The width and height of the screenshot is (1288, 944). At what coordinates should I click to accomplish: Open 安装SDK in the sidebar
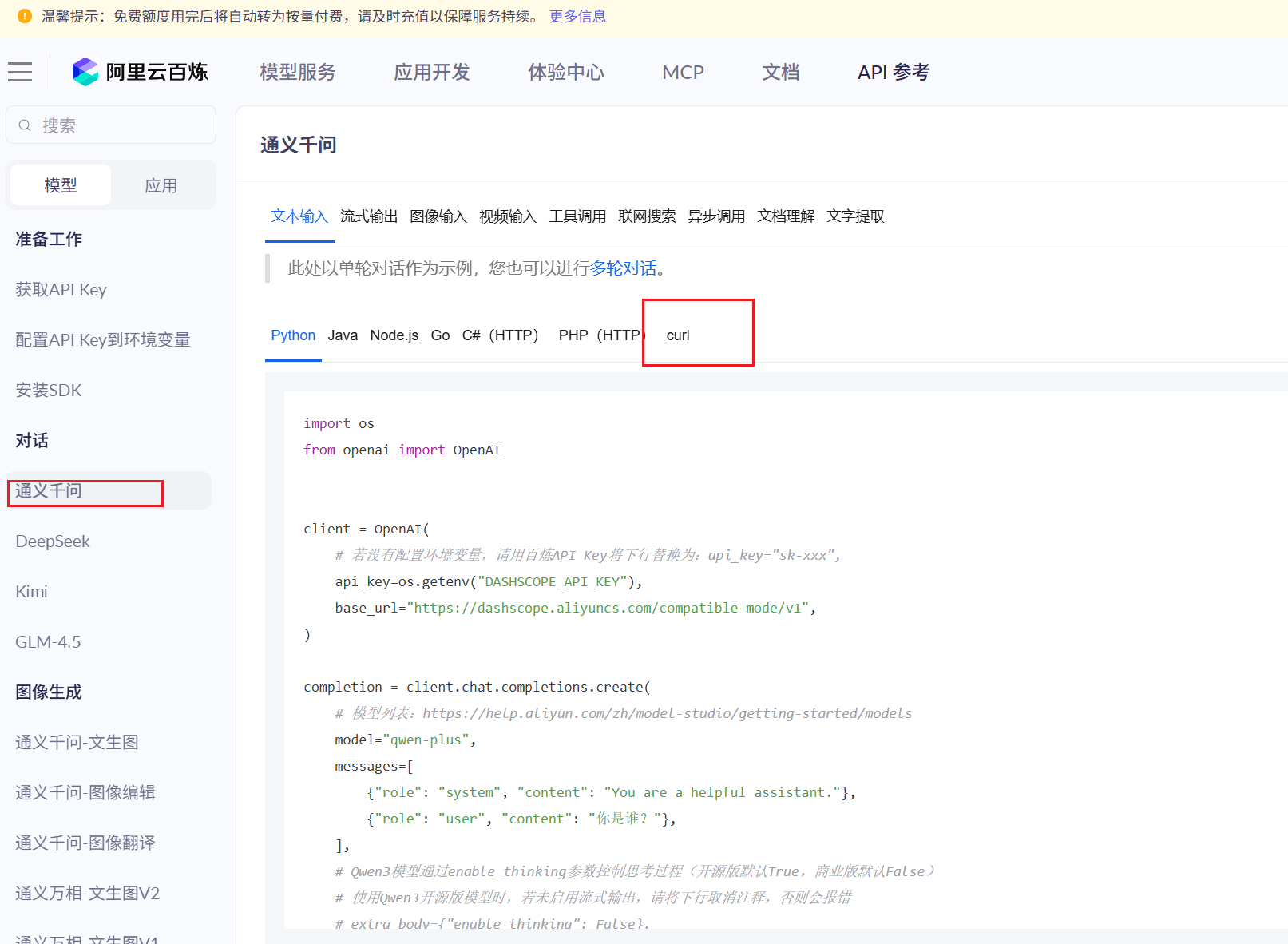(49, 390)
